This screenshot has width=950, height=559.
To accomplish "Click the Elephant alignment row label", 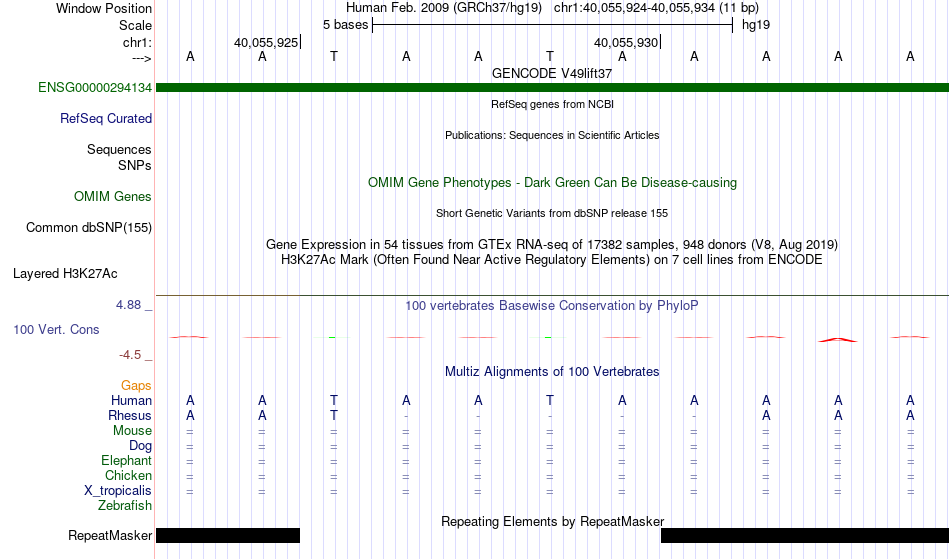I will (126, 461).
